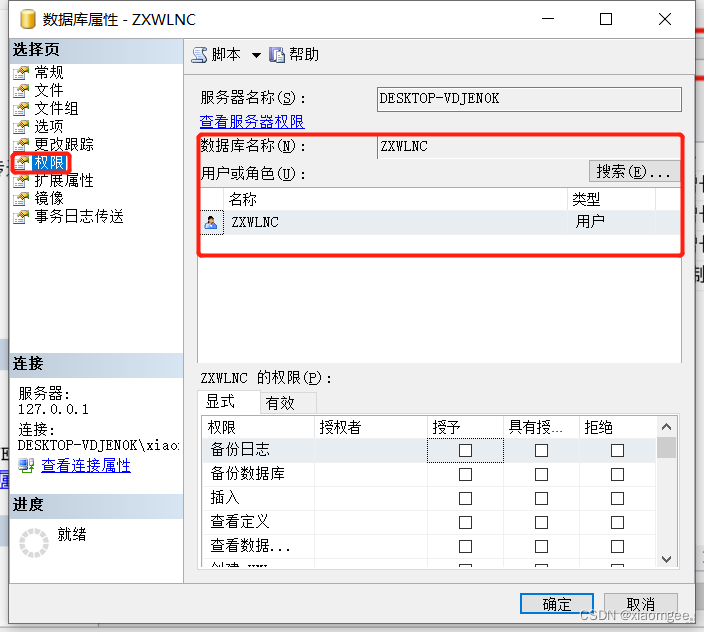This screenshot has width=704, height=632.
Task: Click the 帮助 toolbar button
Action: pyautogui.click(x=294, y=55)
